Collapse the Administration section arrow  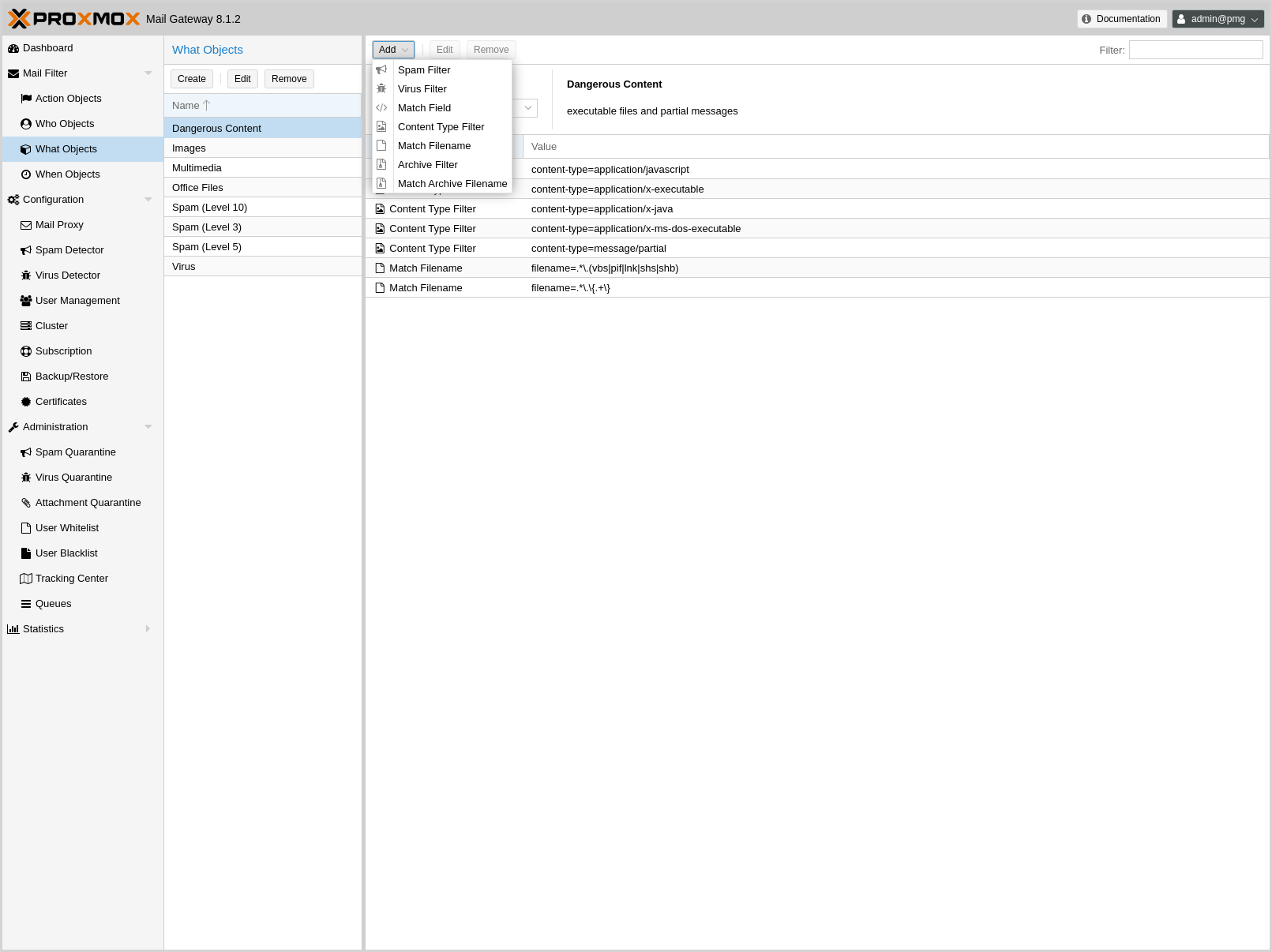pyautogui.click(x=148, y=427)
